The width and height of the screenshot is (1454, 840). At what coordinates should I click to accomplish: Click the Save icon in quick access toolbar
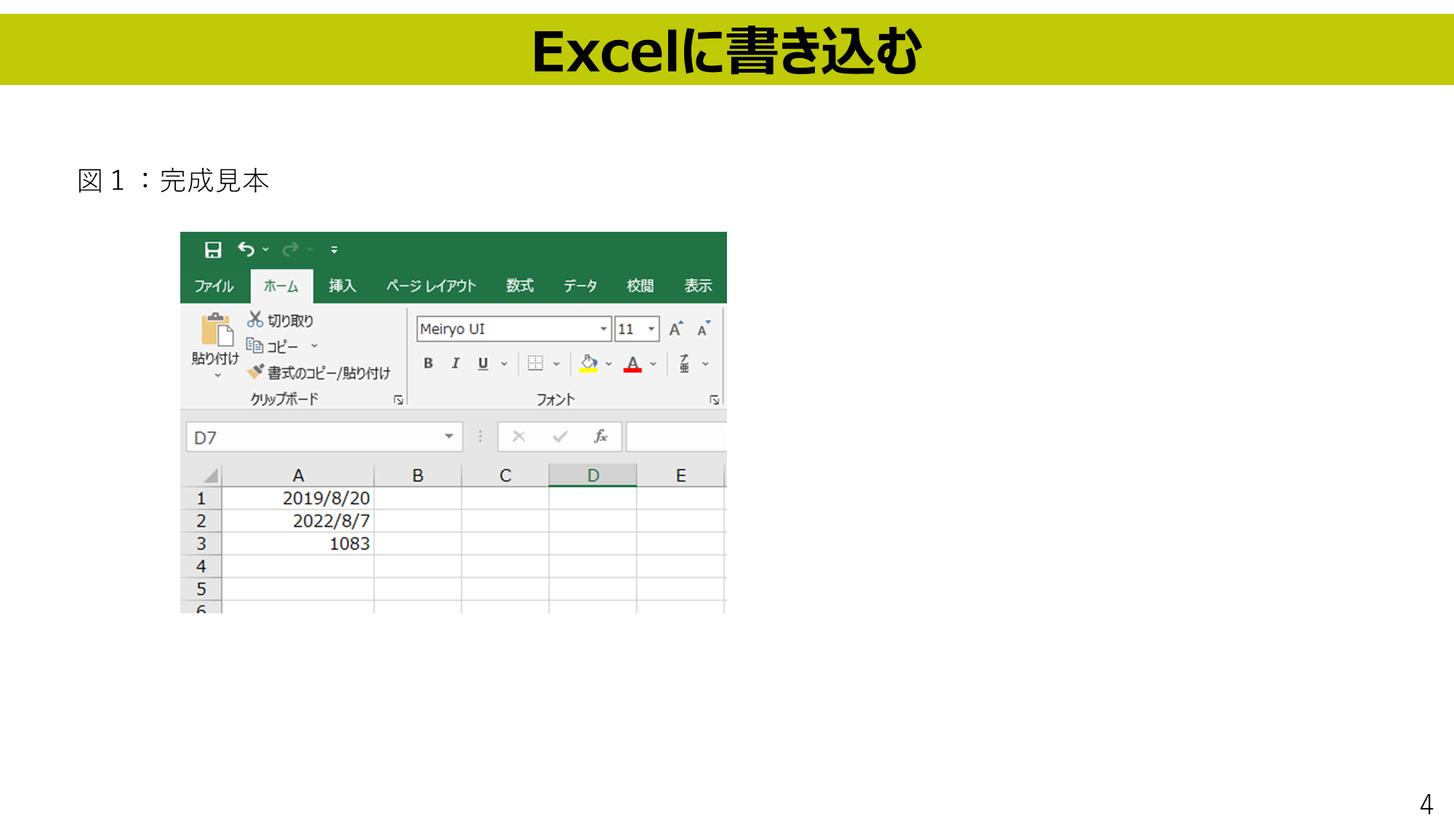213,250
